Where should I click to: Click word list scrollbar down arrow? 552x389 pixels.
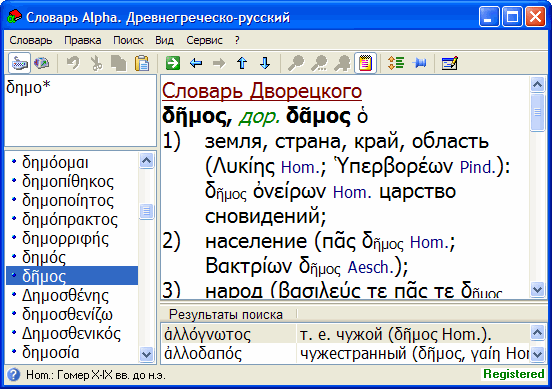146,354
